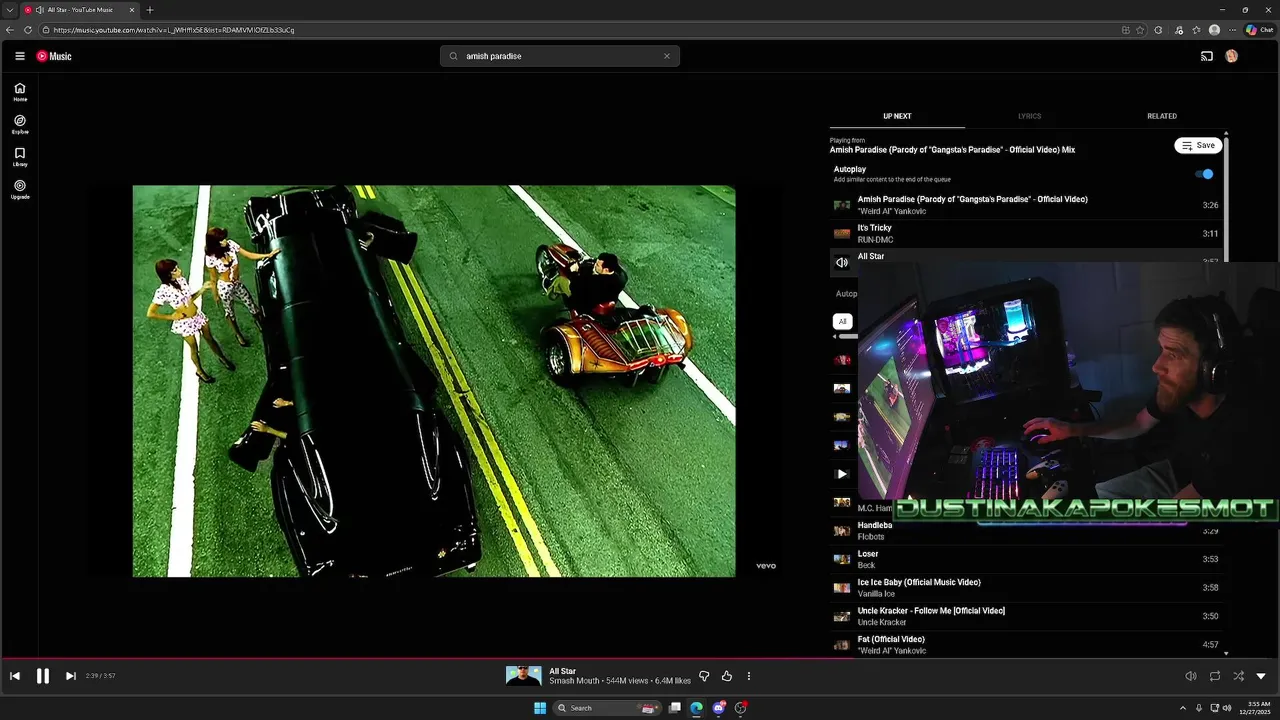
Task: Play It's Tricky by RUN-DMC
Action: (1026, 233)
